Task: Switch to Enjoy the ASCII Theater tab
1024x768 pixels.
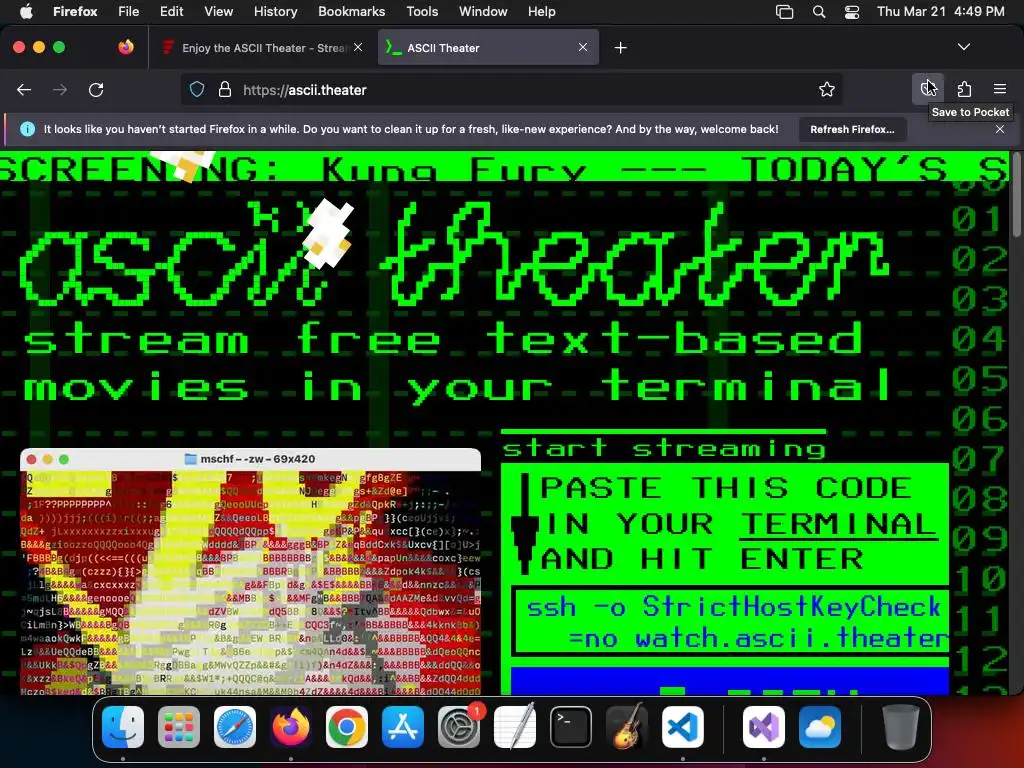Action: pos(263,48)
